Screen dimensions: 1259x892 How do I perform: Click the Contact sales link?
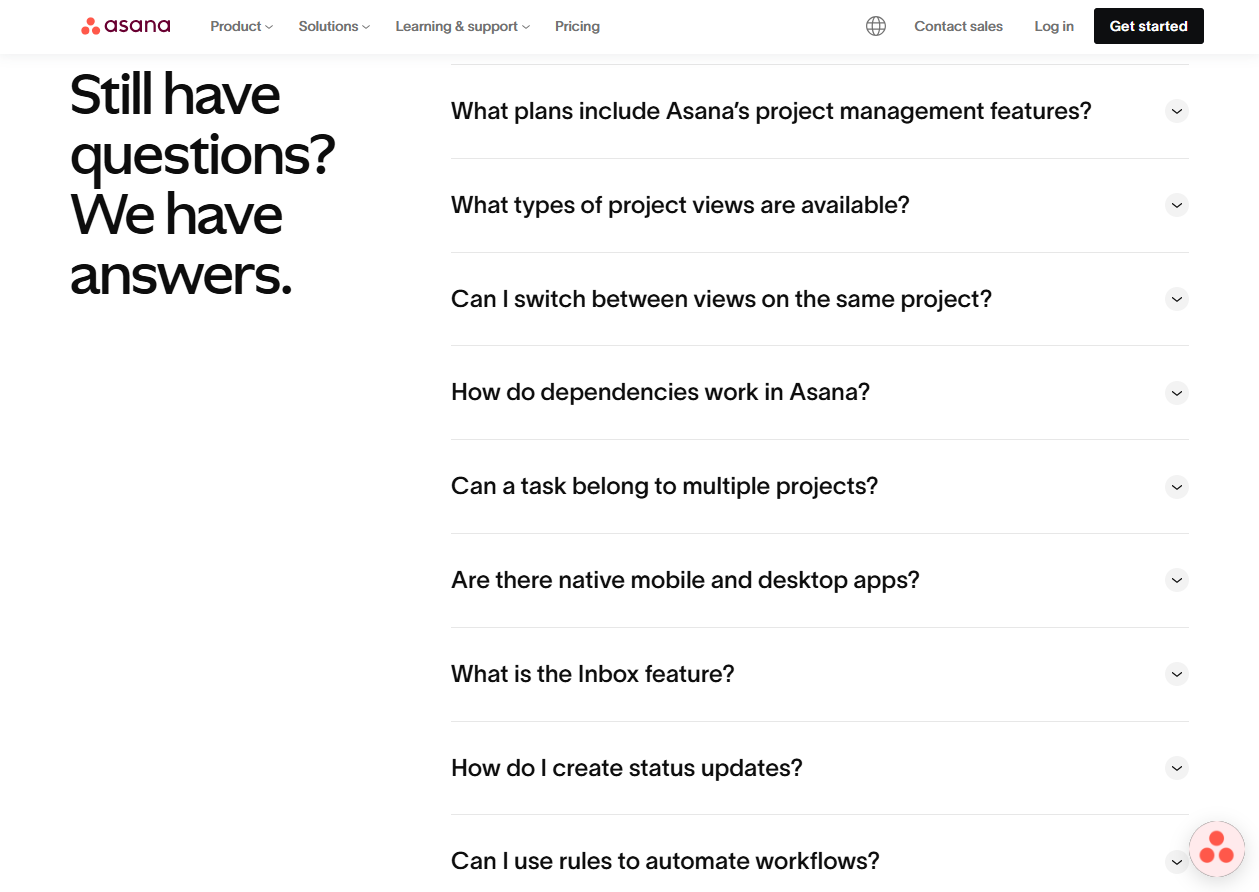958,26
